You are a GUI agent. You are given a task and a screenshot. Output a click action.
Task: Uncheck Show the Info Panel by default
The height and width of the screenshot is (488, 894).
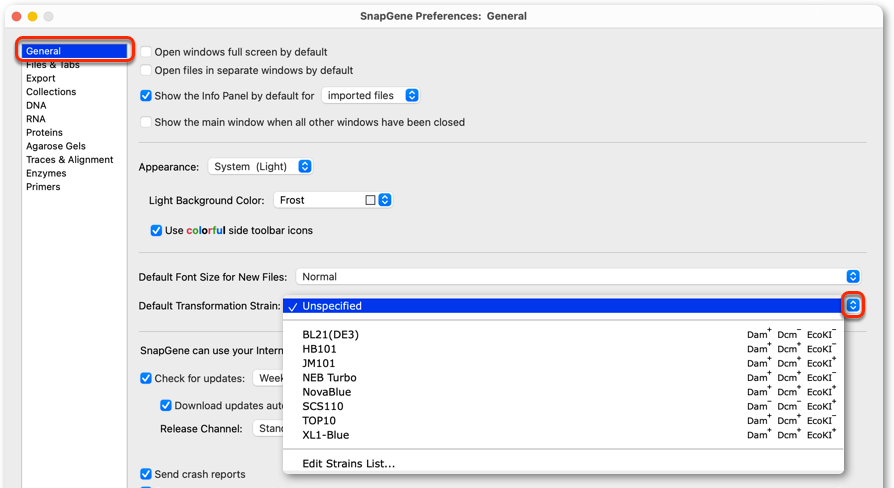(146, 96)
